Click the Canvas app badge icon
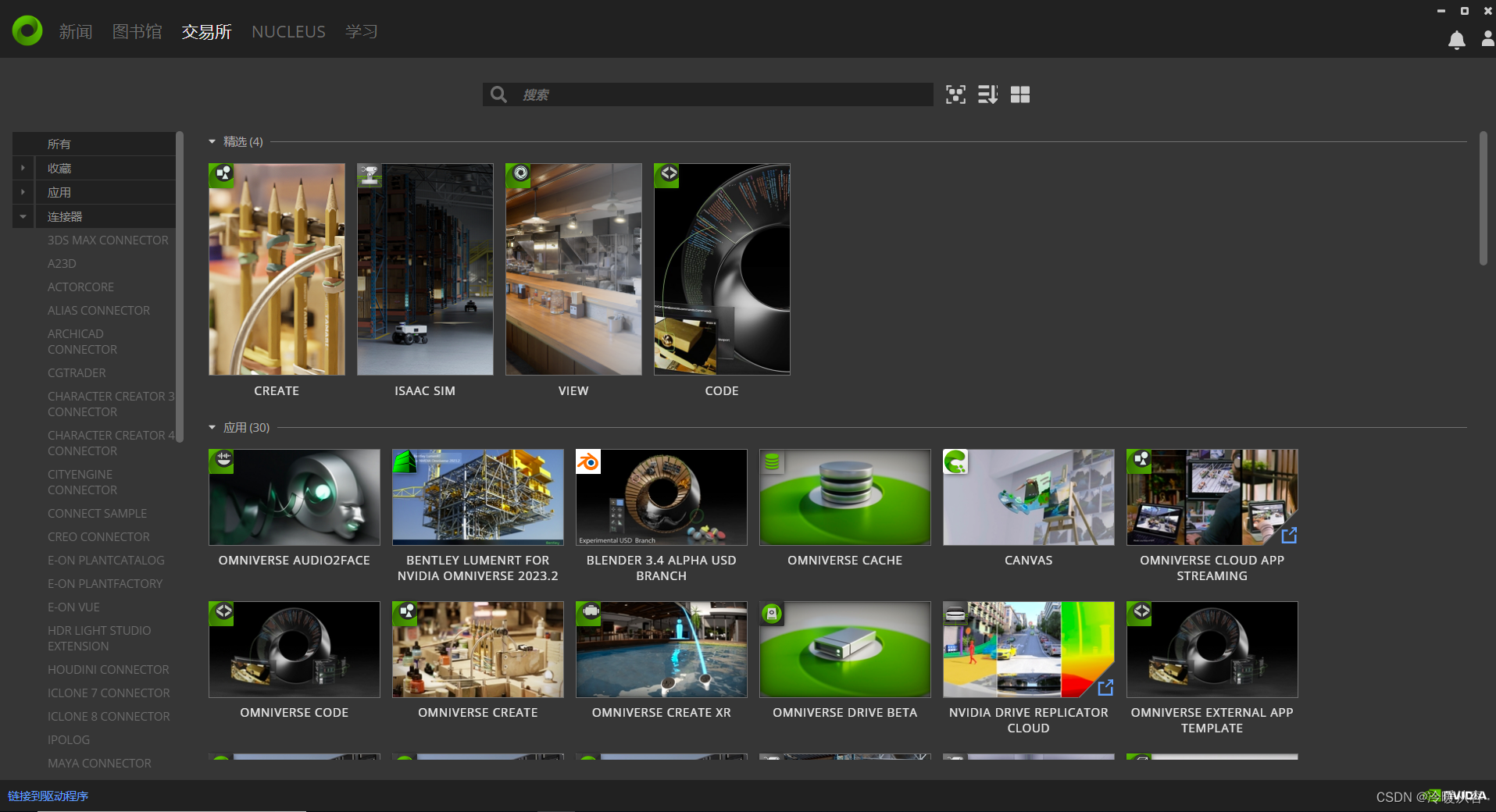Viewport: 1496px width, 812px height. point(955,461)
